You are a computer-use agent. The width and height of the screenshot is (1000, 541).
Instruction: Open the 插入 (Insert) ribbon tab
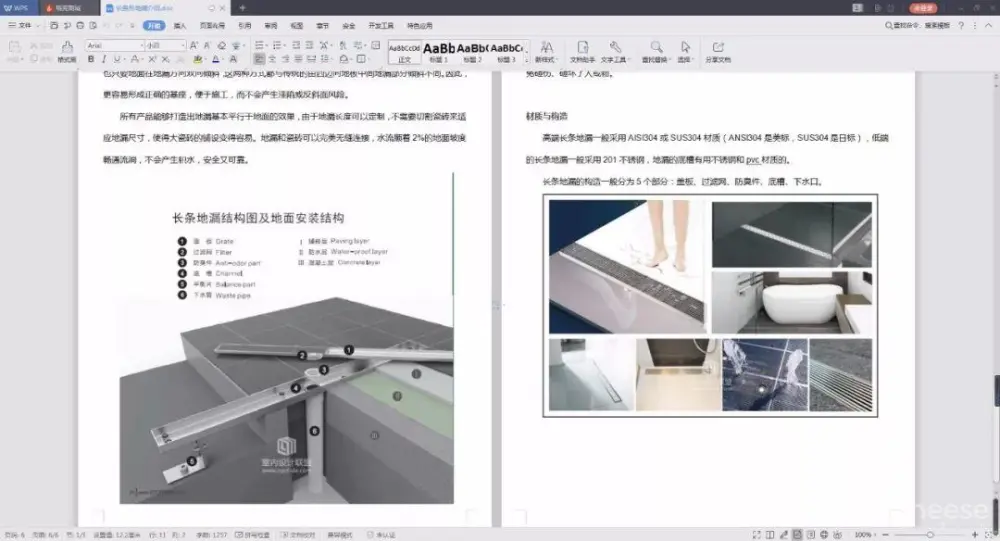click(180, 26)
